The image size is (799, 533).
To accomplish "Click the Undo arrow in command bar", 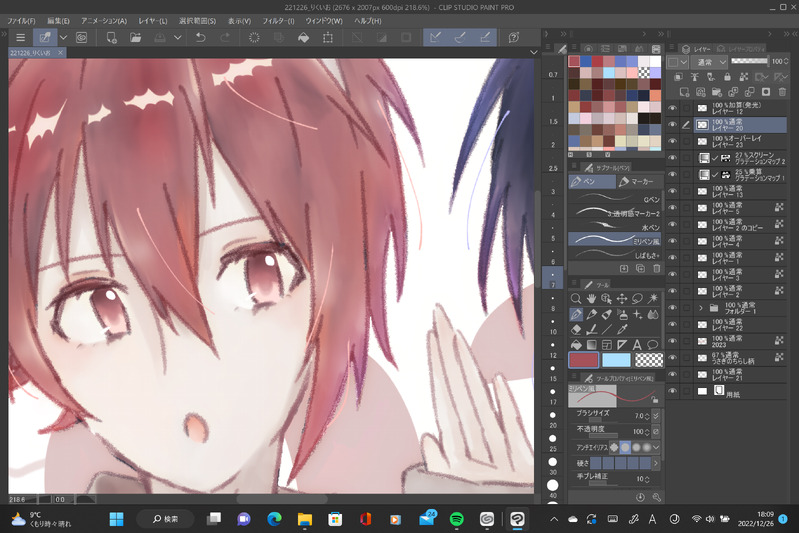I will (201, 38).
